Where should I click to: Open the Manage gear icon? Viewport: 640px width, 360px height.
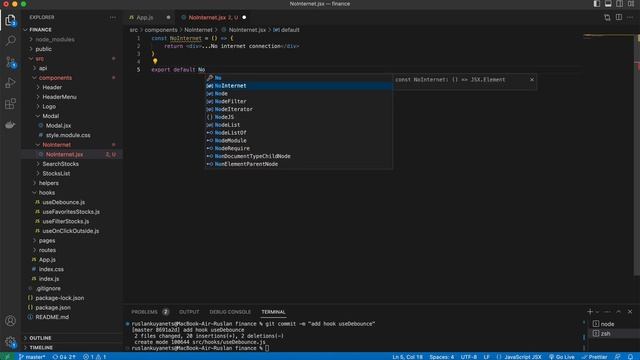coord(11,342)
